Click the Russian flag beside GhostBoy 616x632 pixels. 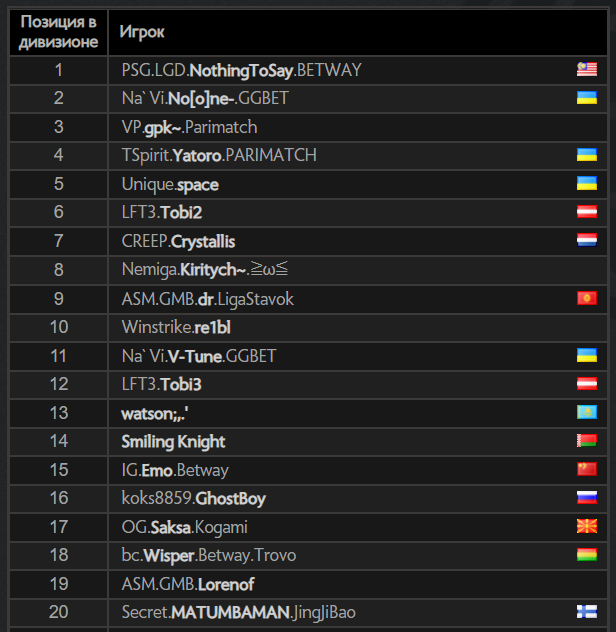tap(587, 498)
